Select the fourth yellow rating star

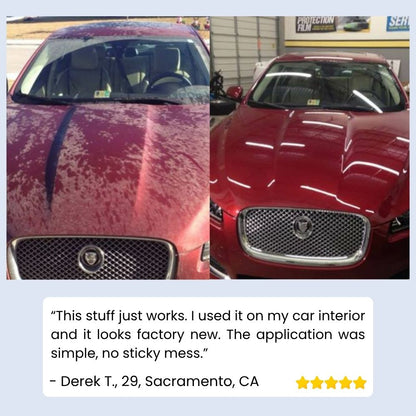346,383
